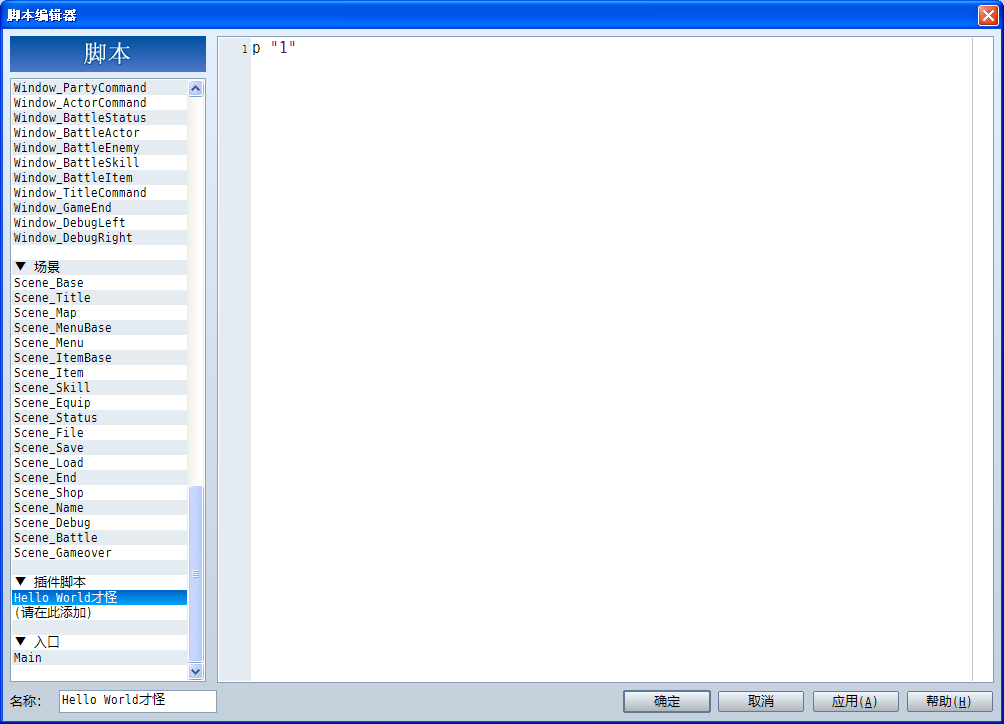Choose the Scene_Equip script

(x=99, y=403)
